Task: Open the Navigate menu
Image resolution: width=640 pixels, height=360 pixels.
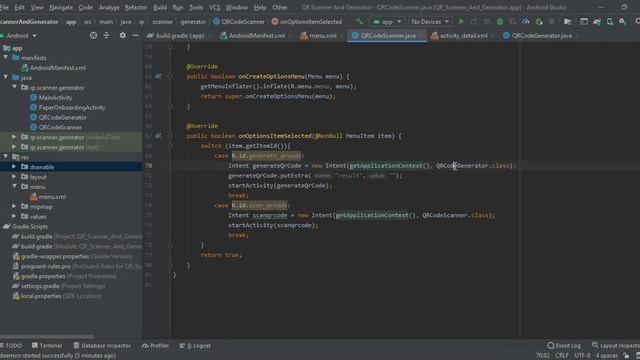Action: tap(61, 7)
